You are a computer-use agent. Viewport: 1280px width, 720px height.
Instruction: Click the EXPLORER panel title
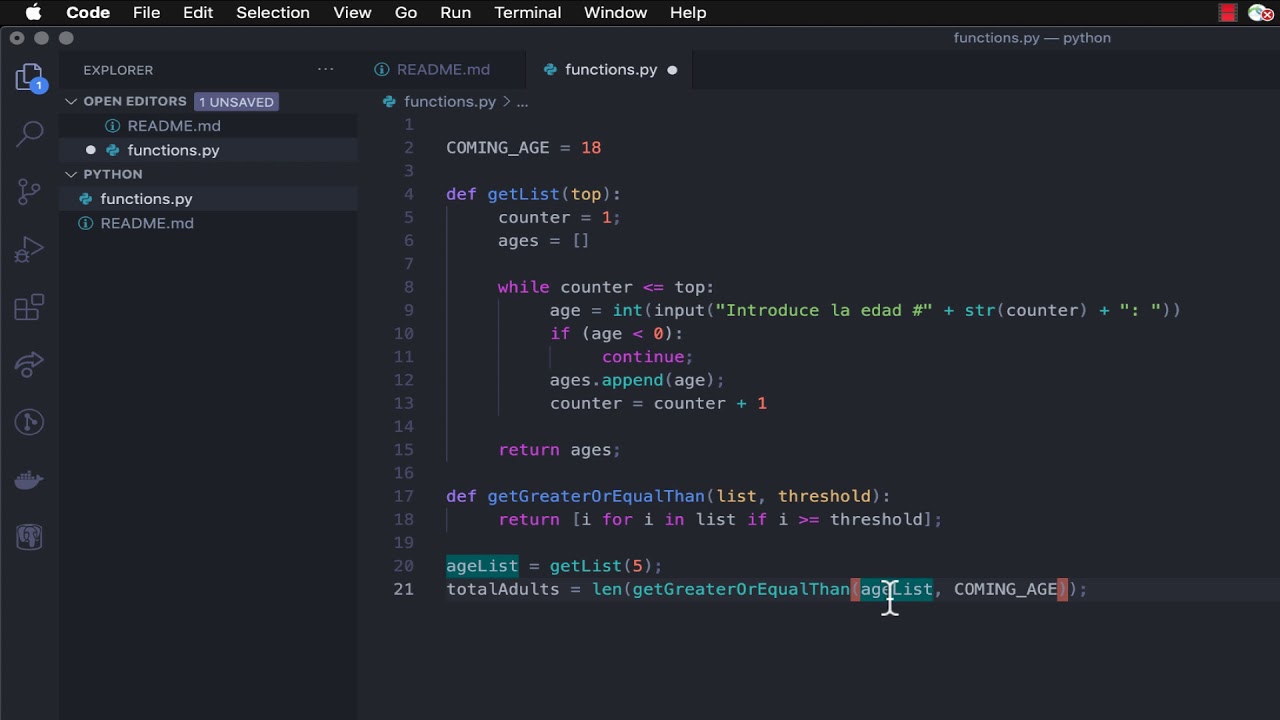click(x=118, y=70)
